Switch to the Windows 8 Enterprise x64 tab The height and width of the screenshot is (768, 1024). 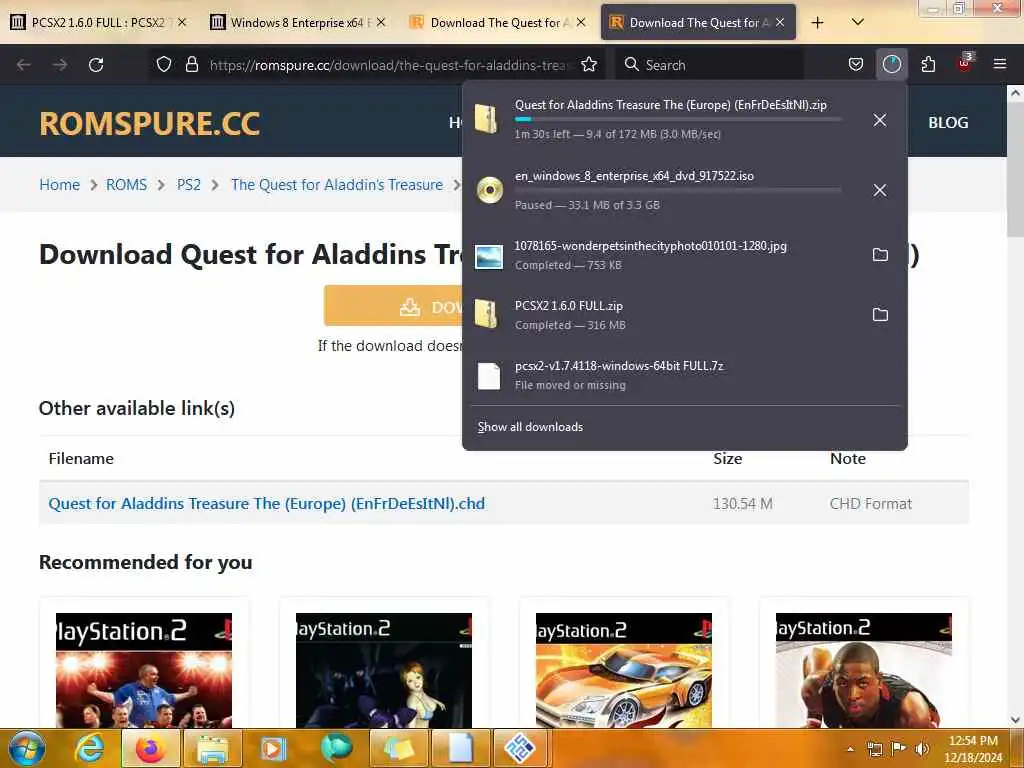pos(296,22)
